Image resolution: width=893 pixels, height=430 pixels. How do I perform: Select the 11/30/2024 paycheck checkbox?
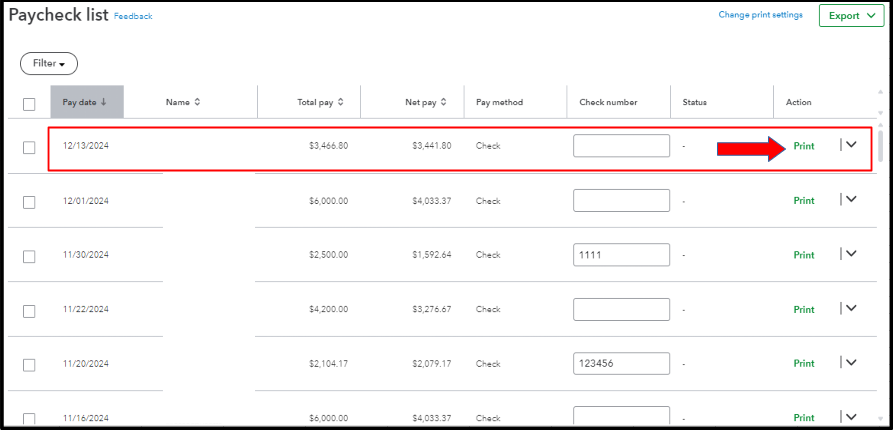(x=29, y=256)
